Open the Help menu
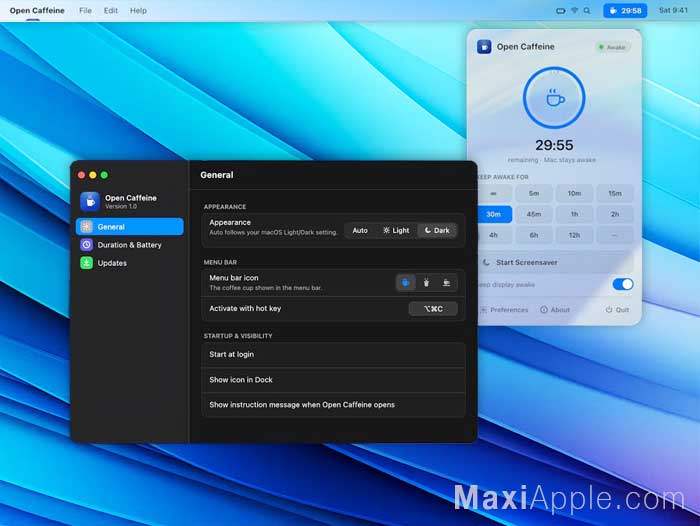The width and height of the screenshot is (700, 526). [x=138, y=10]
